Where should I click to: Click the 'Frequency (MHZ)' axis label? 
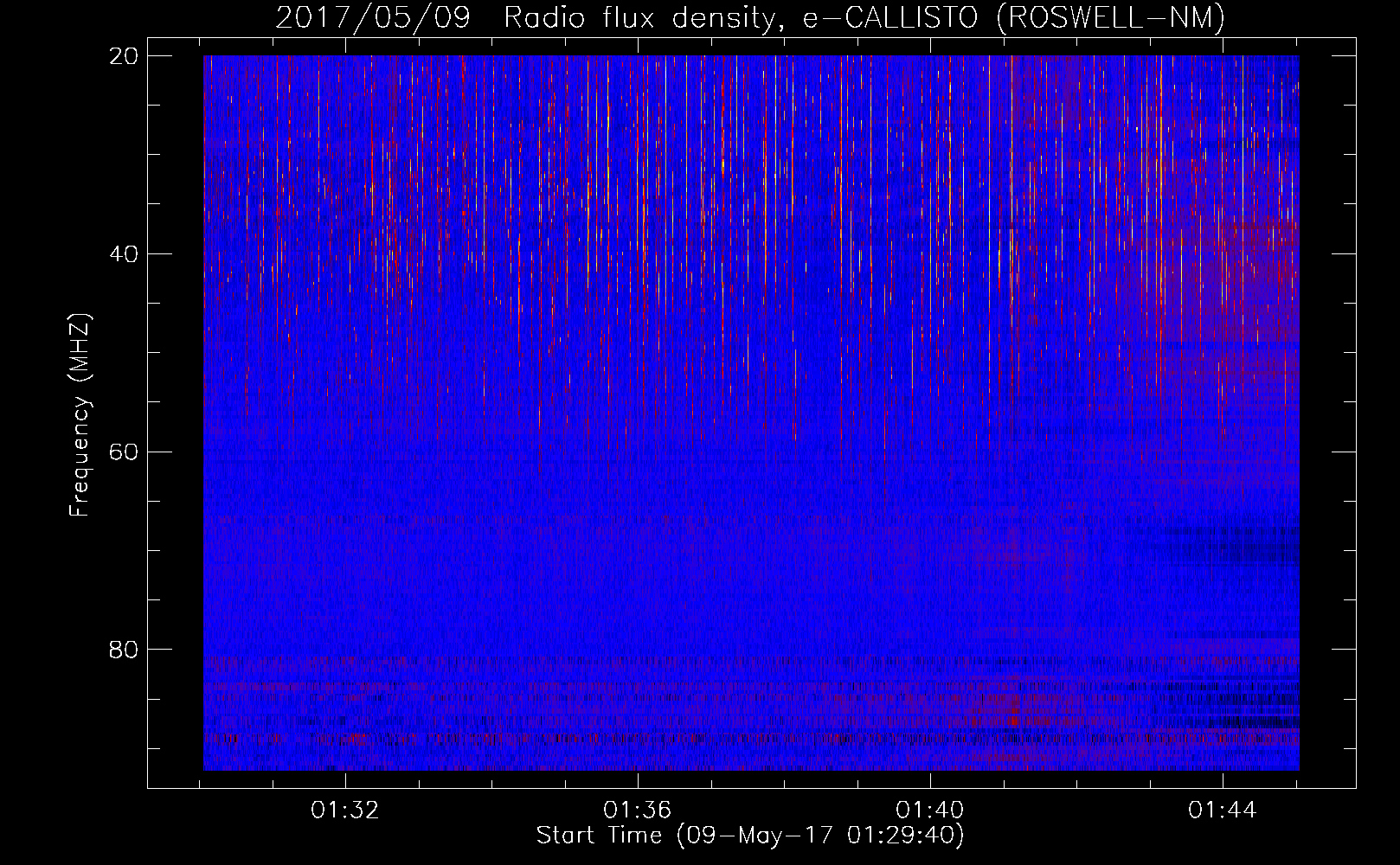(x=80, y=415)
